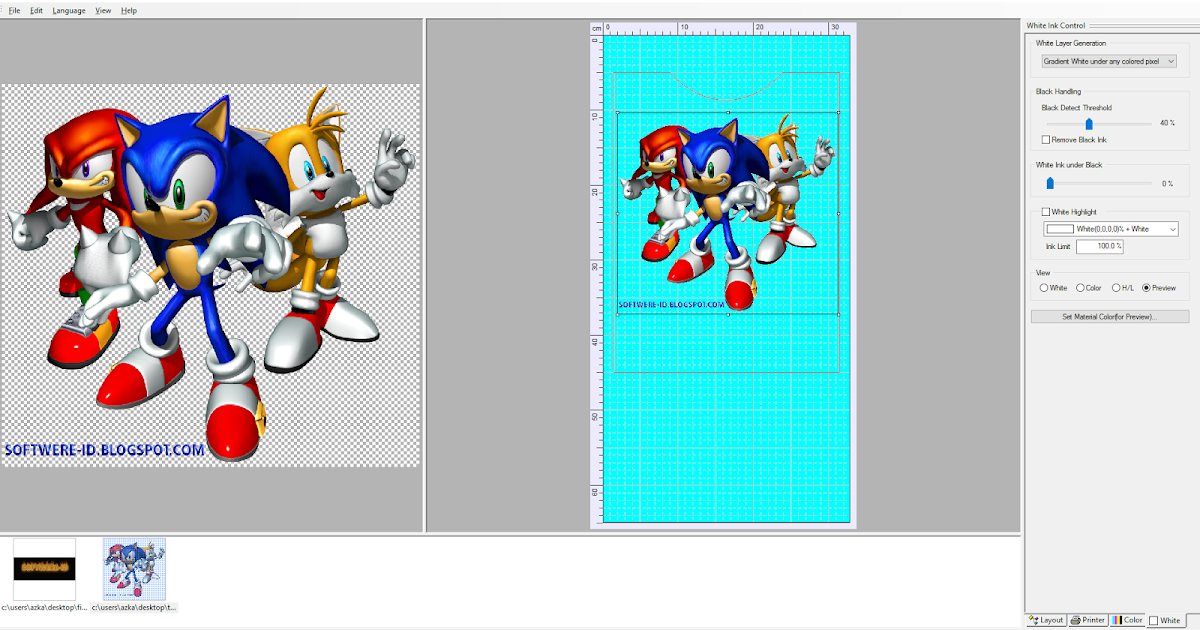Image resolution: width=1200 pixels, height=630 pixels.
Task: Adjust Black Detect Threshold slider
Action: [x=1089, y=123]
